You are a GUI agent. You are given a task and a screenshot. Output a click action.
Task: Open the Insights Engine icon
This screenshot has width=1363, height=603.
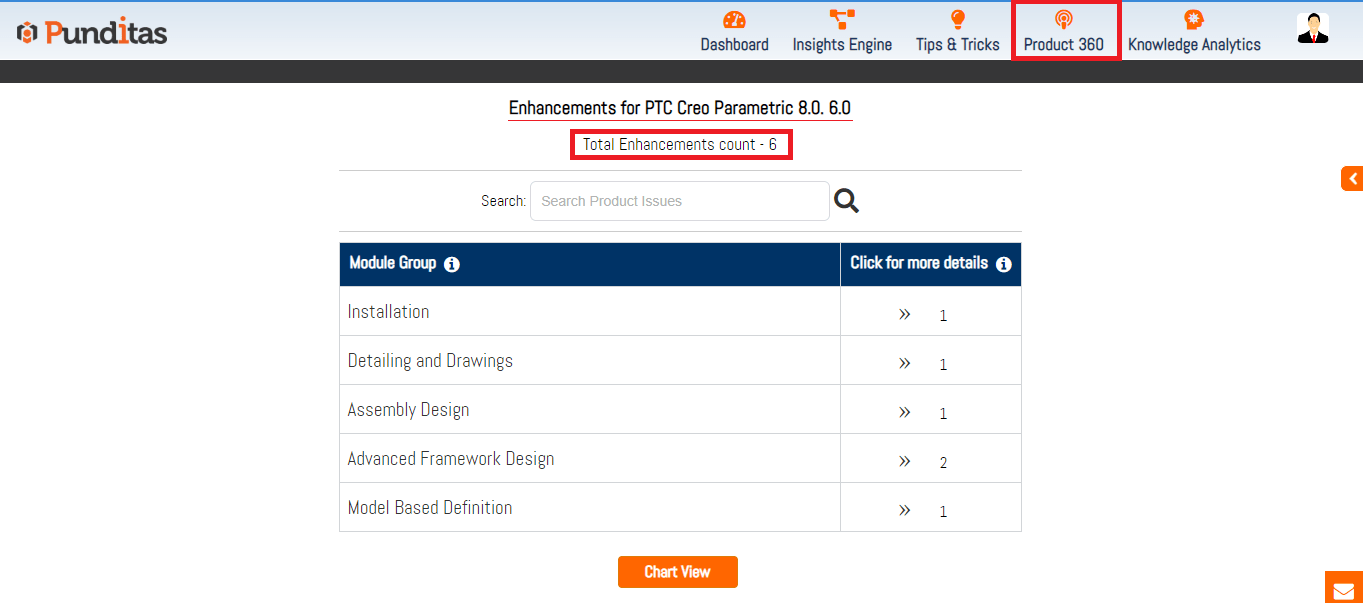[842, 20]
